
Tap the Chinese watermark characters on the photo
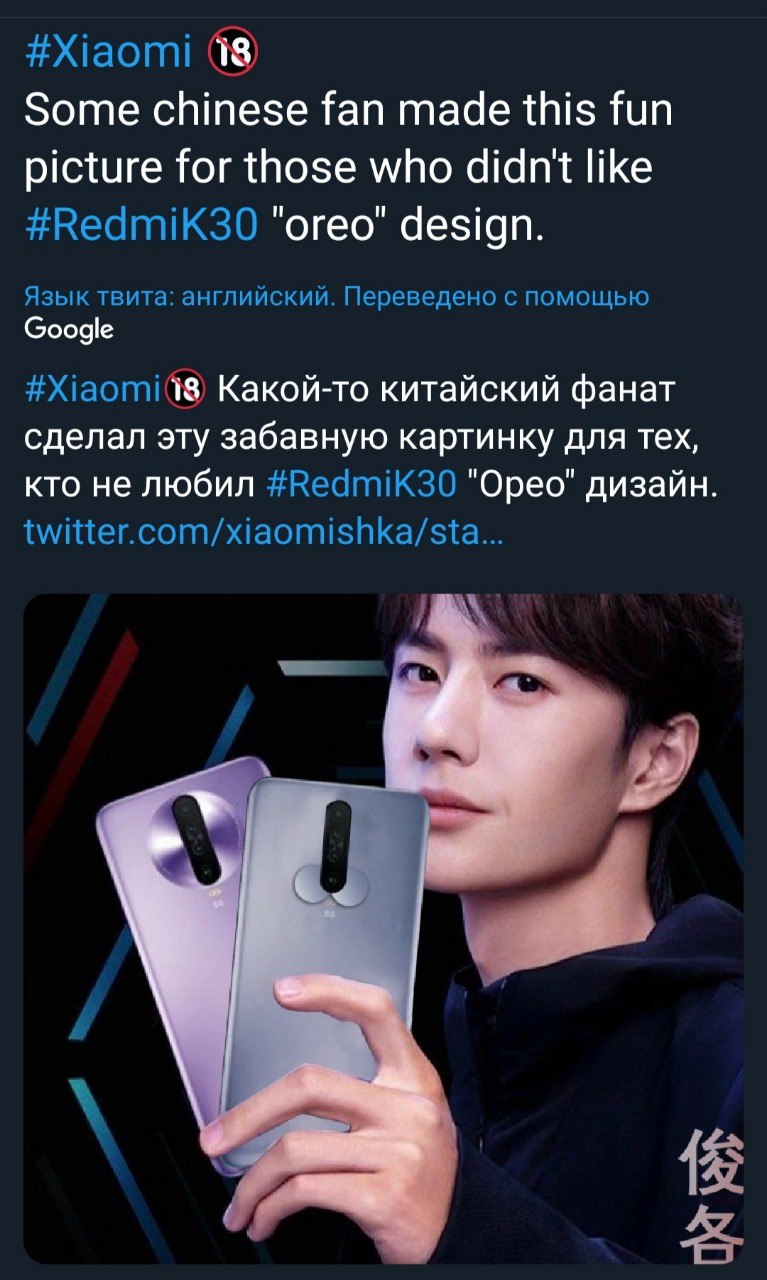pos(711,1194)
